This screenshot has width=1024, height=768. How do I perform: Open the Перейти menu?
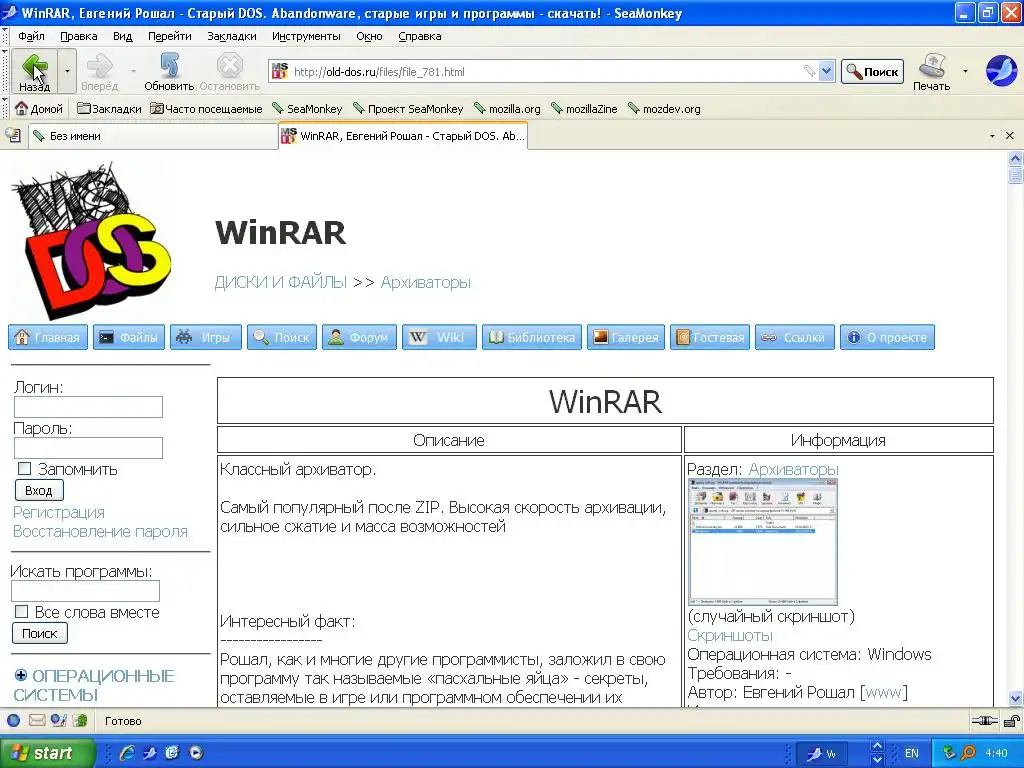coord(170,37)
